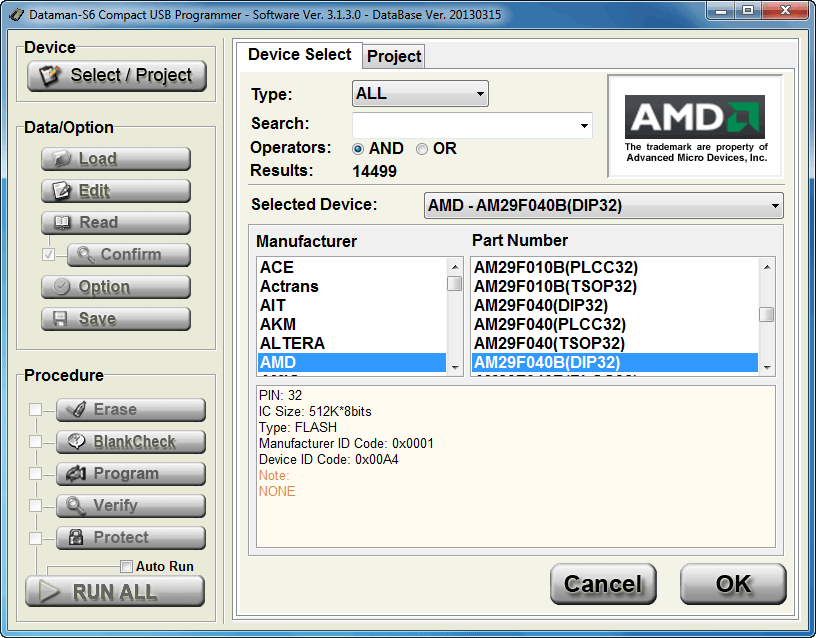This screenshot has height=638, width=816.
Task: Enable the Auto Run checkbox
Action: [x=126, y=567]
